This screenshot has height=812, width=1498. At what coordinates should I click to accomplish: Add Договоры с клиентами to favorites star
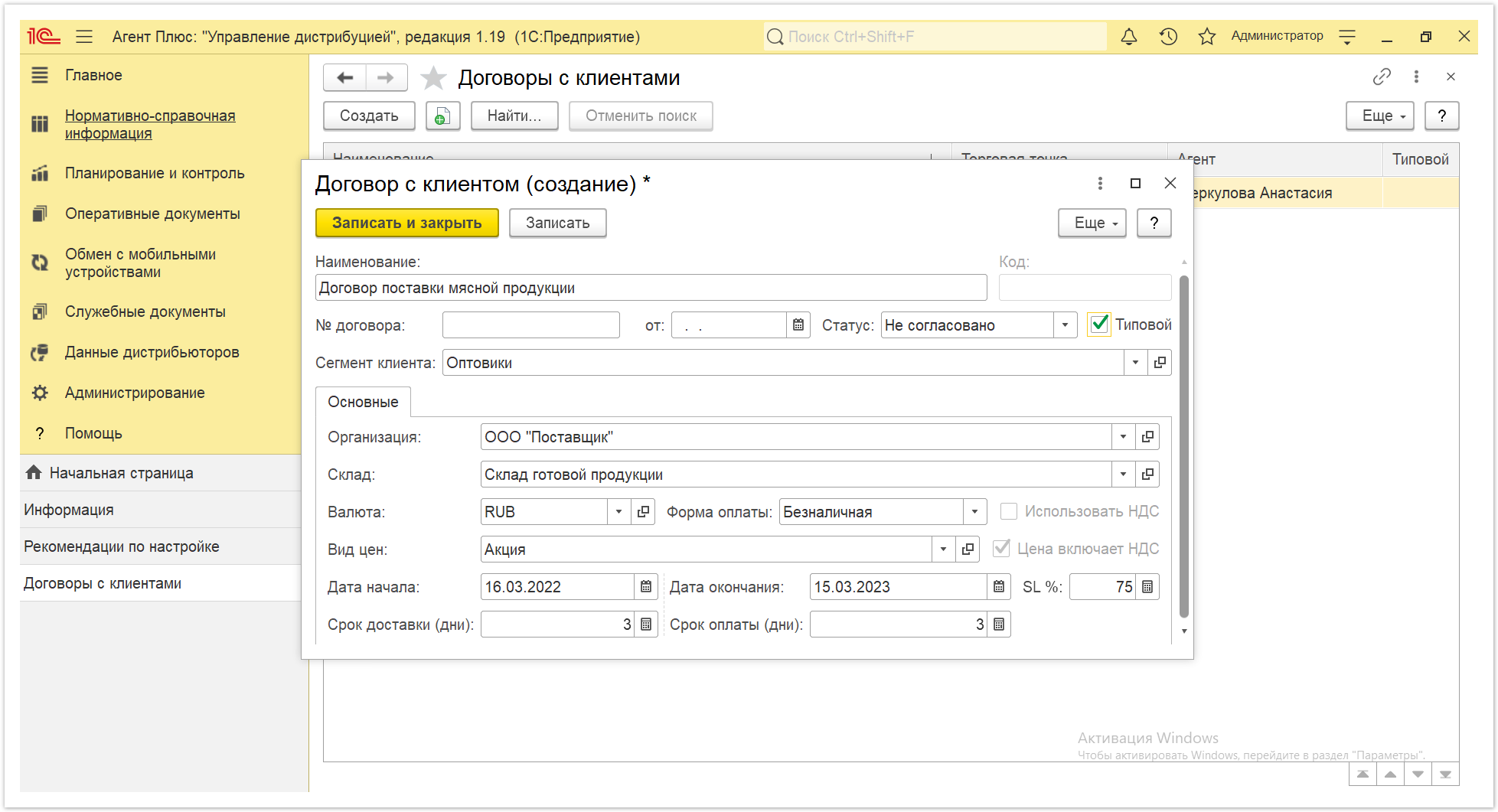coord(433,77)
